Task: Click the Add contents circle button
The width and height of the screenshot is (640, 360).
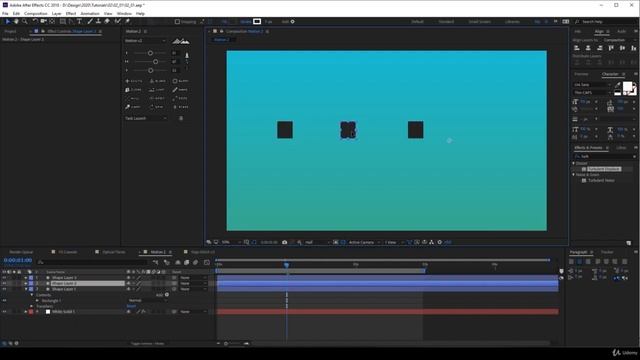Action: pyautogui.click(x=167, y=295)
